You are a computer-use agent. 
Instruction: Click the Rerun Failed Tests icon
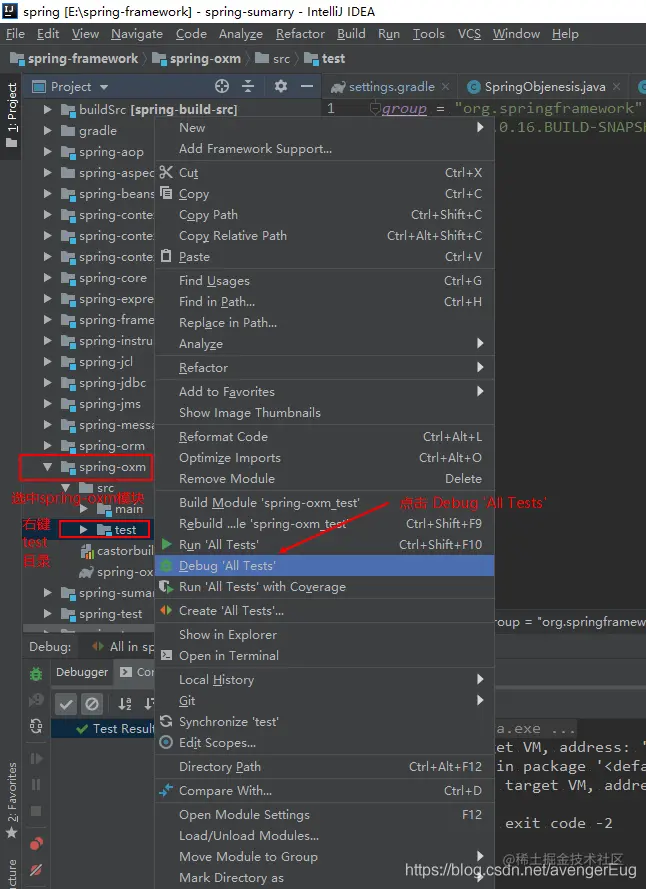pos(36,701)
